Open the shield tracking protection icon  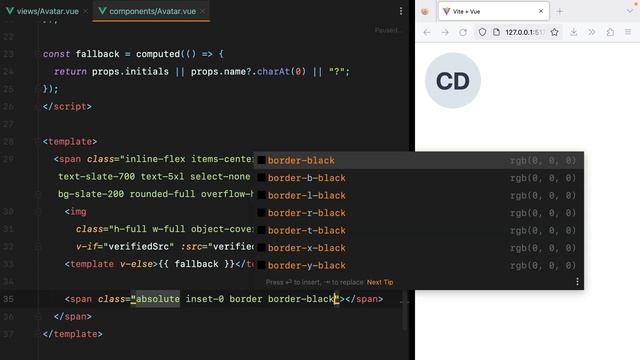click(482, 32)
